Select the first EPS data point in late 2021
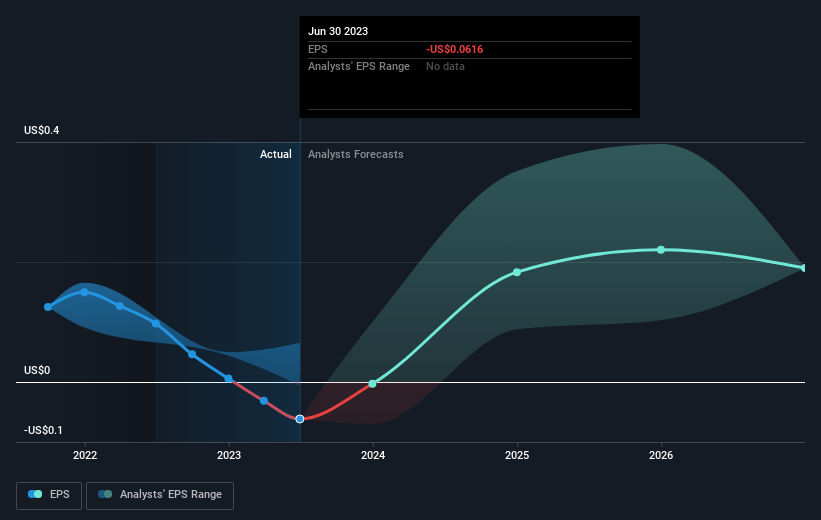 [x=48, y=307]
